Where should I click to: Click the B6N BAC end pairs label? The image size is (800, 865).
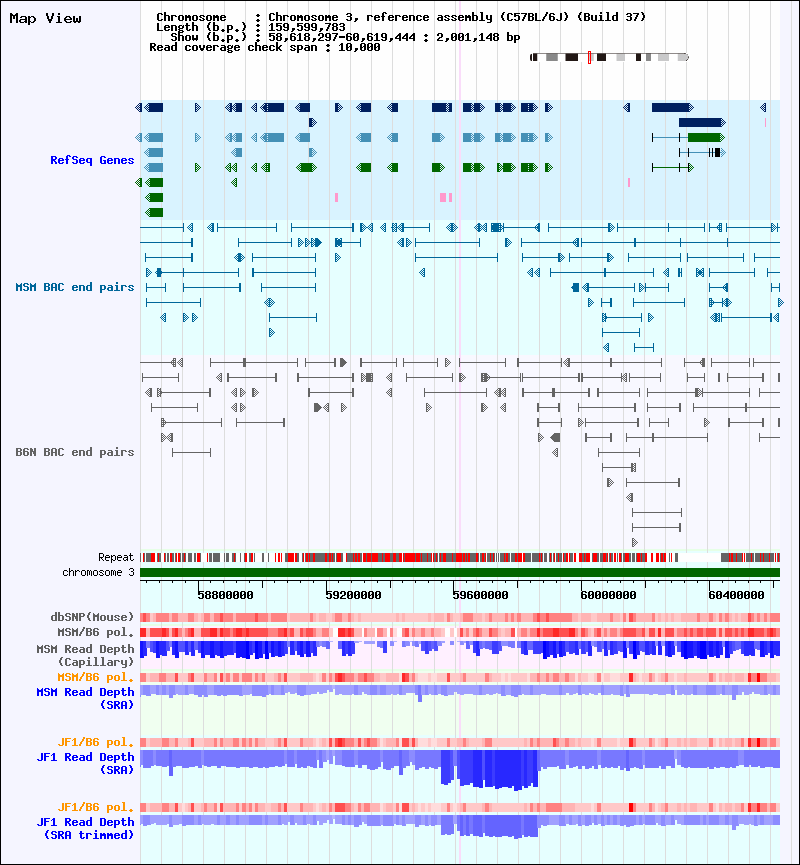click(75, 452)
